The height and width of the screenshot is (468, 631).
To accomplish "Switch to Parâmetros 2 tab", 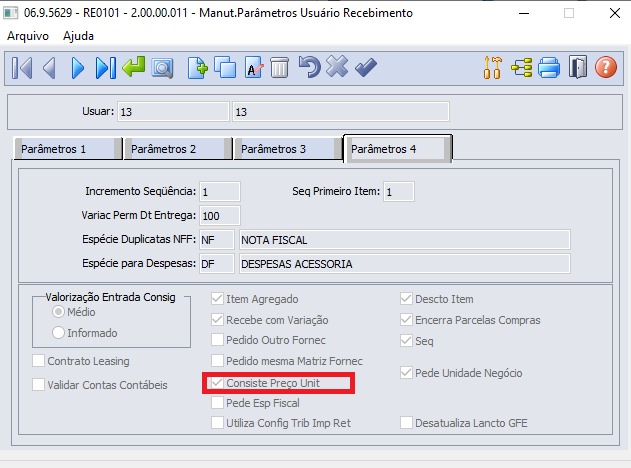I will [x=178, y=149].
